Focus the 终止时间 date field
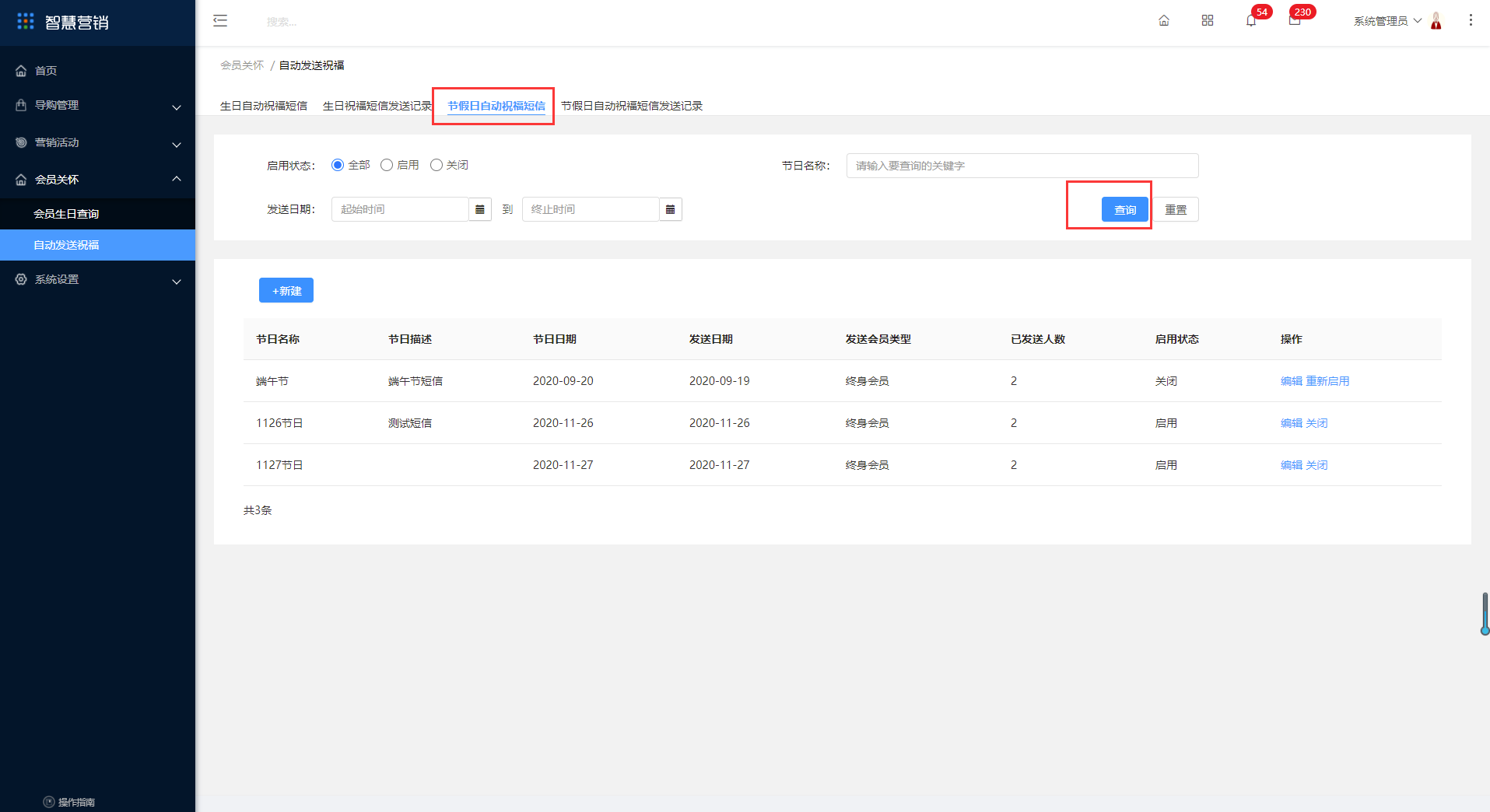Image resolution: width=1490 pixels, height=812 pixels. (x=591, y=209)
